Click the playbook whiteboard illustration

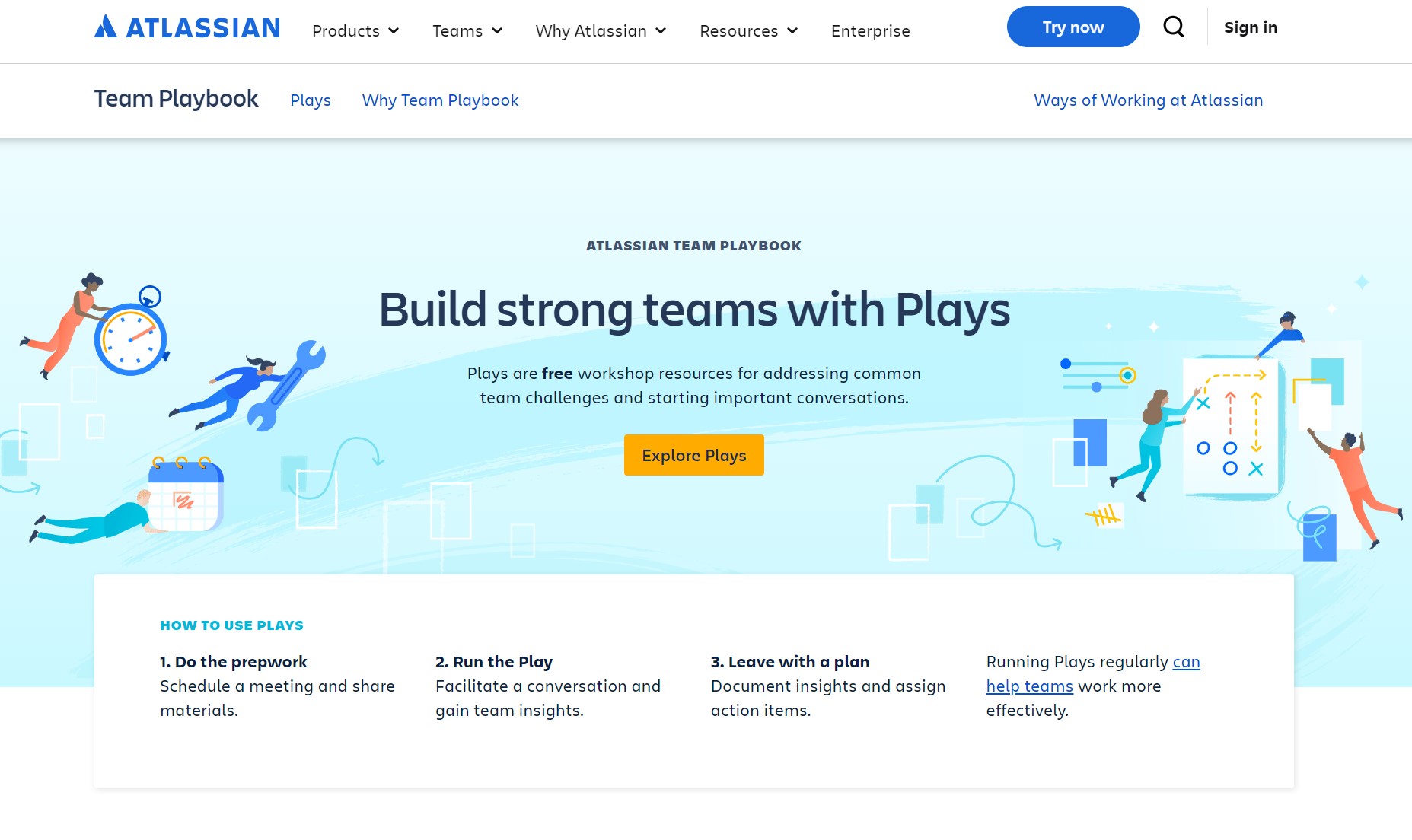(x=1232, y=428)
